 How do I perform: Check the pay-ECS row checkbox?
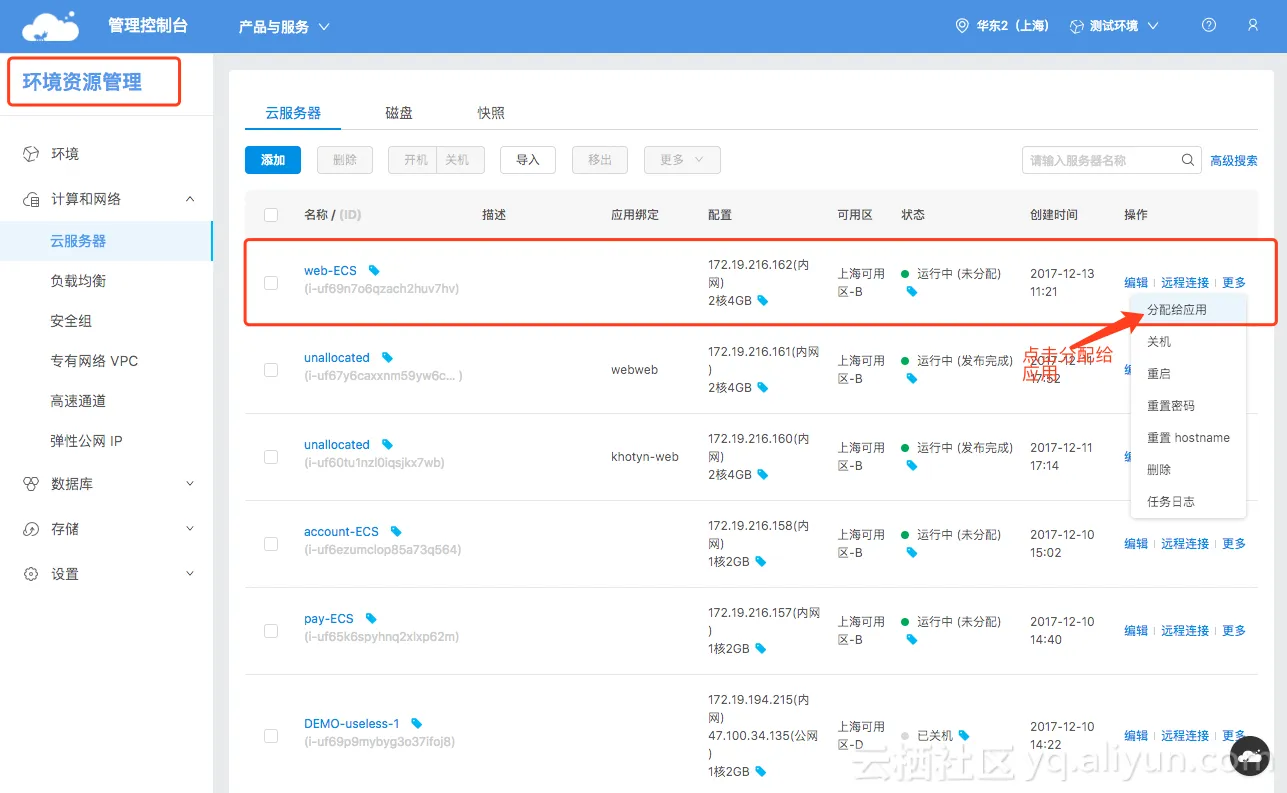271,631
